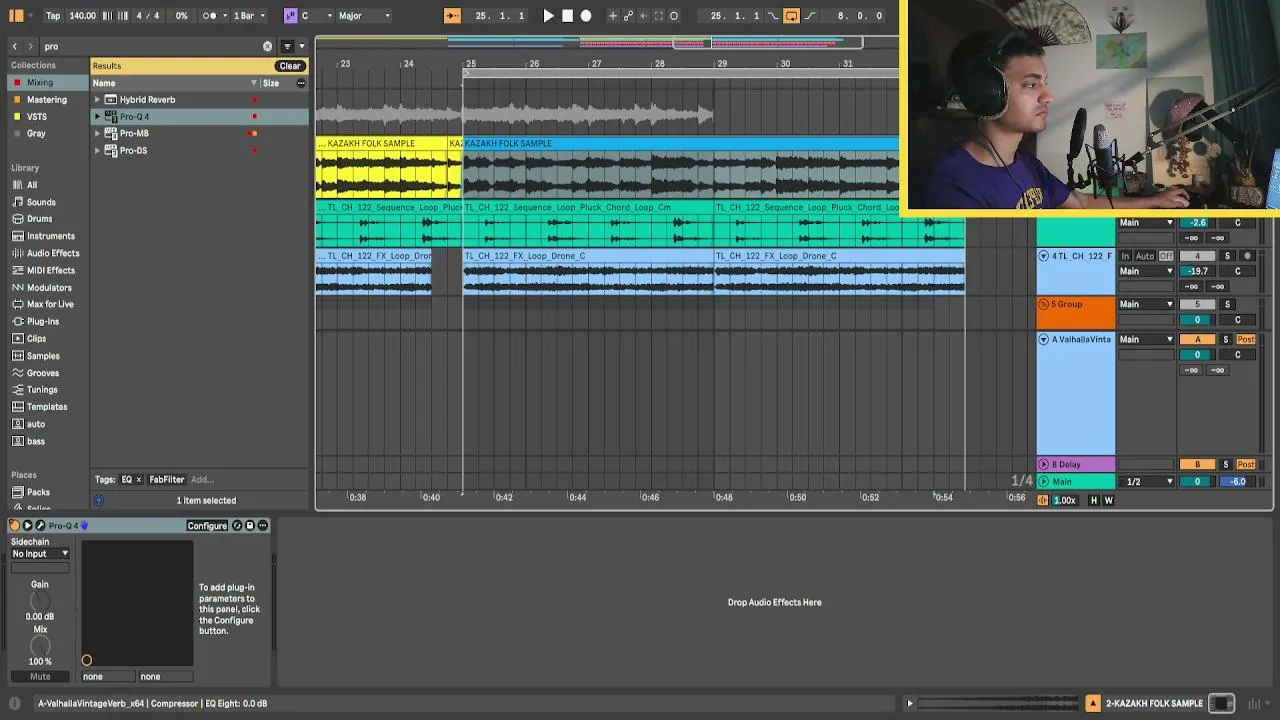Toggle Post on A ValhallaVinta return

click(1246, 340)
